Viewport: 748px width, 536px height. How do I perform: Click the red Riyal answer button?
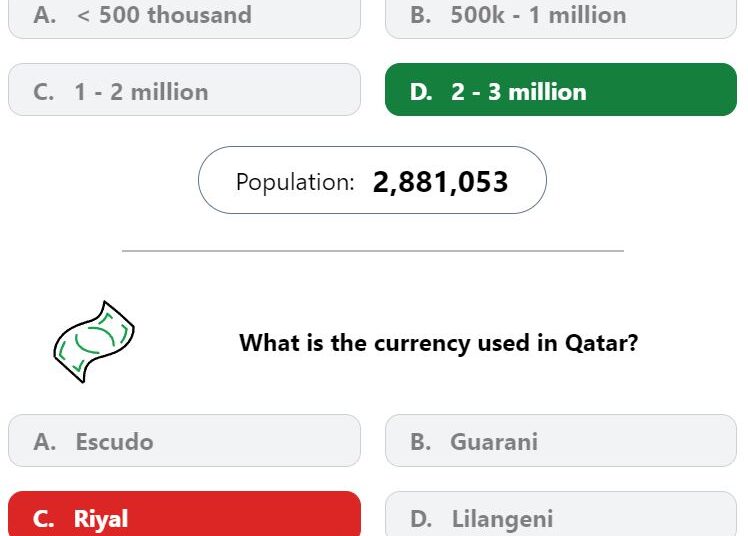tap(184, 514)
